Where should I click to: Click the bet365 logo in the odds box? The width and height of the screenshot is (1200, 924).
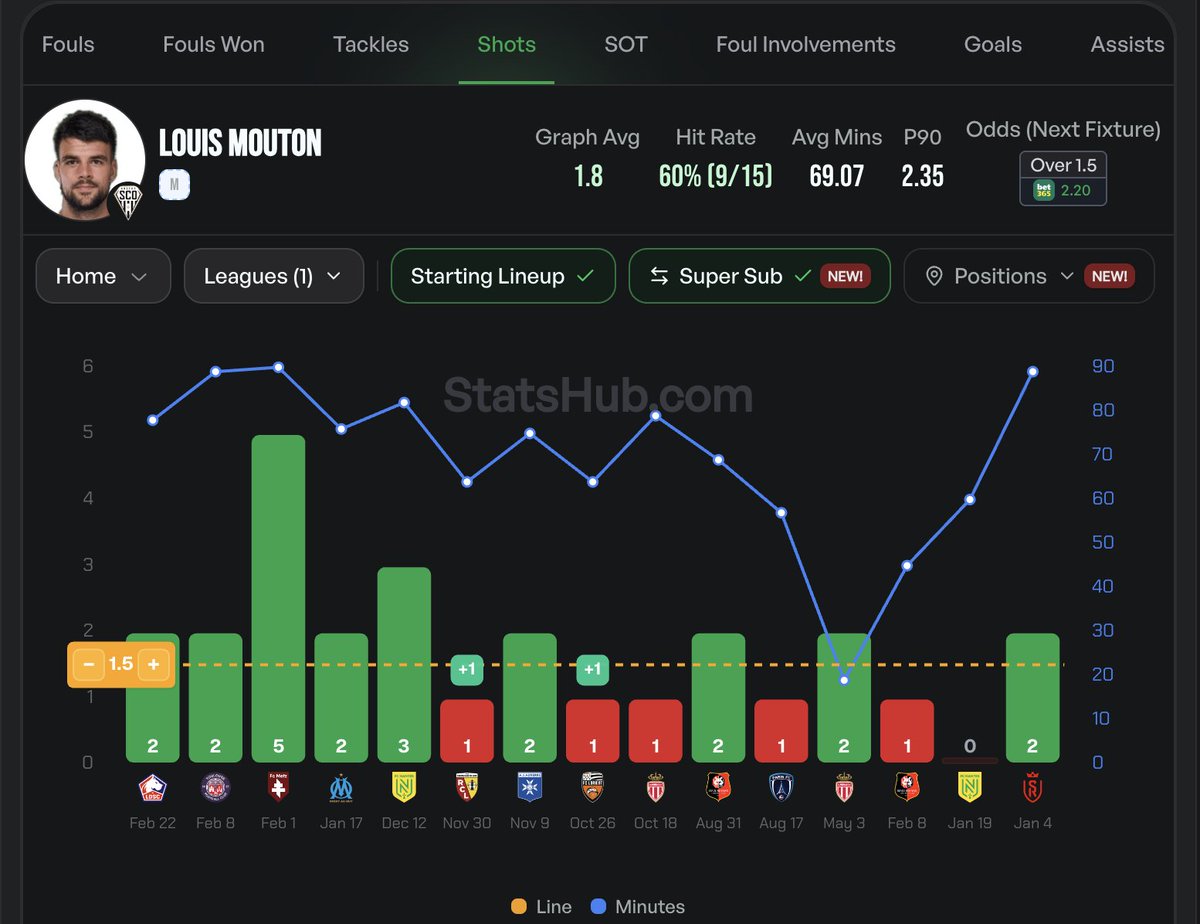tap(1043, 190)
